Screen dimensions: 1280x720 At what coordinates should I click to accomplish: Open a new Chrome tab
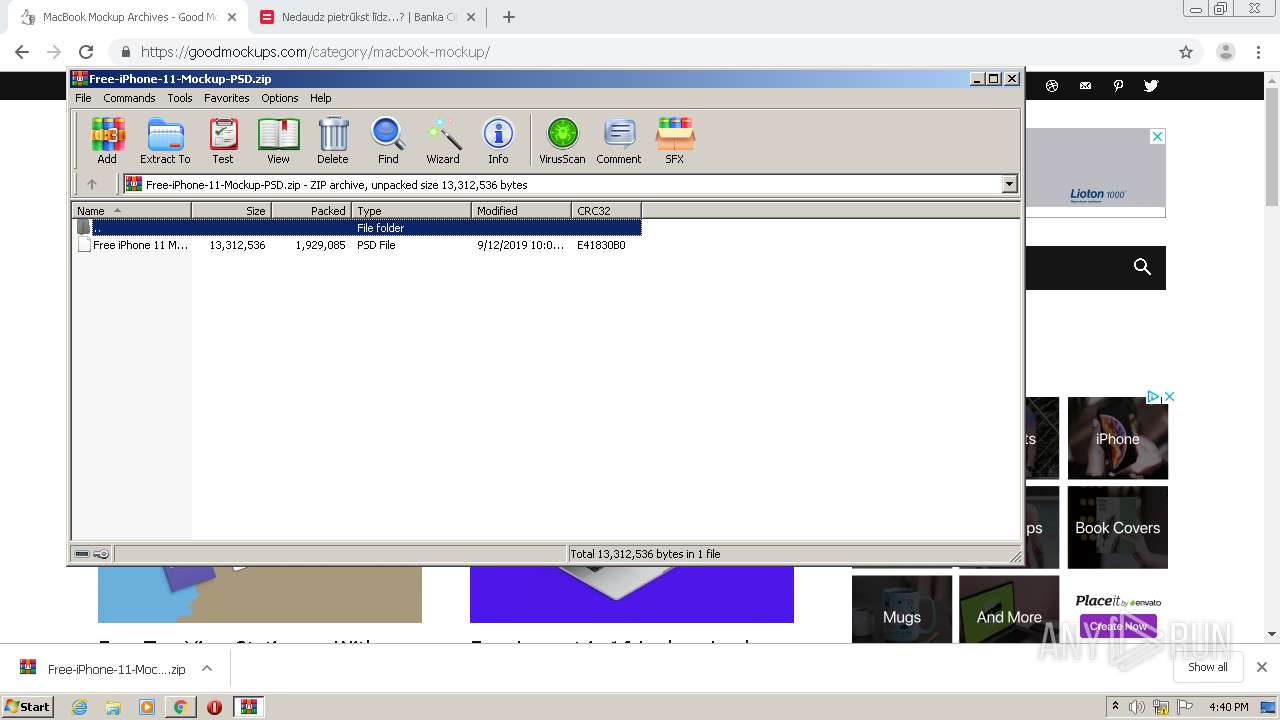coord(508,17)
